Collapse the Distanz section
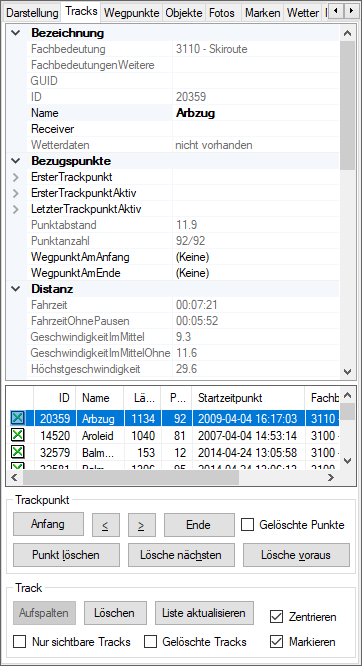The height and width of the screenshot is (666, 362). [15, 289]
